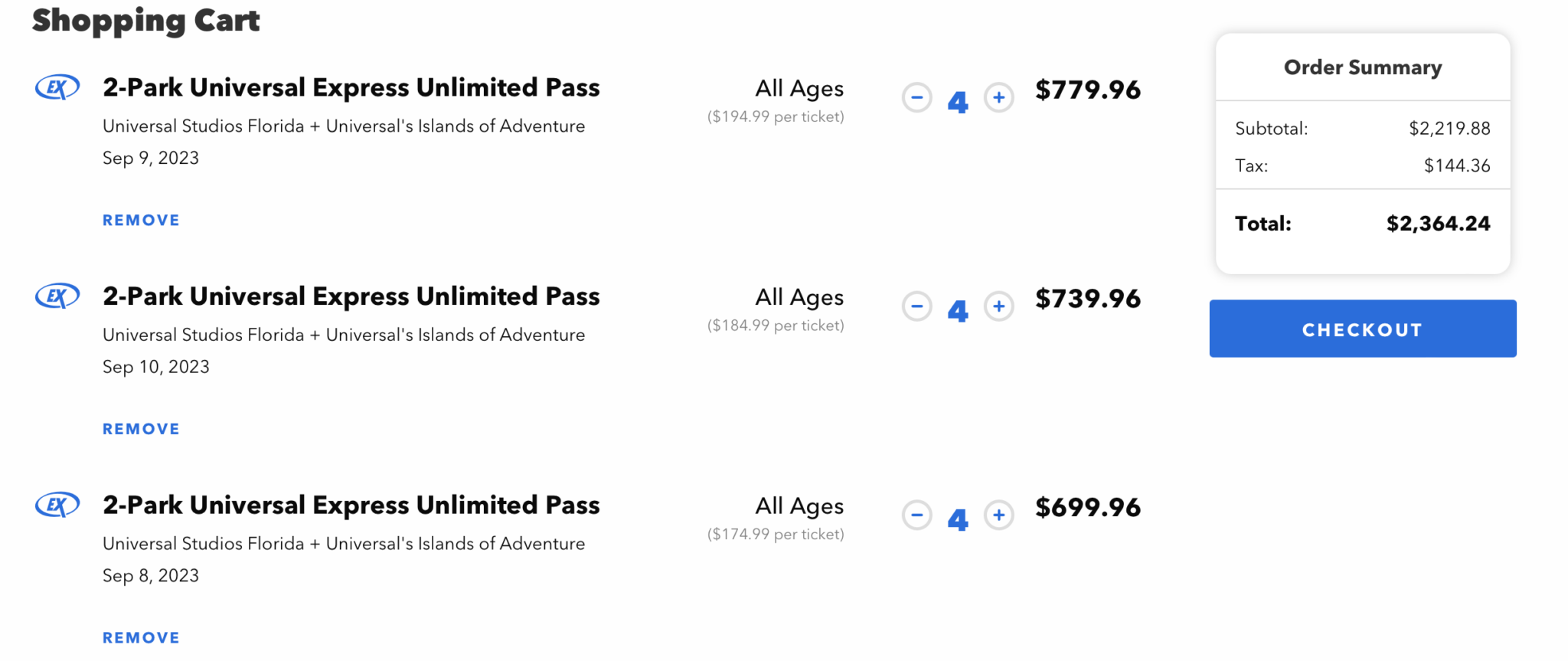
Task: Increase quantity of Sep 10 pass
Action: point(998,306)
